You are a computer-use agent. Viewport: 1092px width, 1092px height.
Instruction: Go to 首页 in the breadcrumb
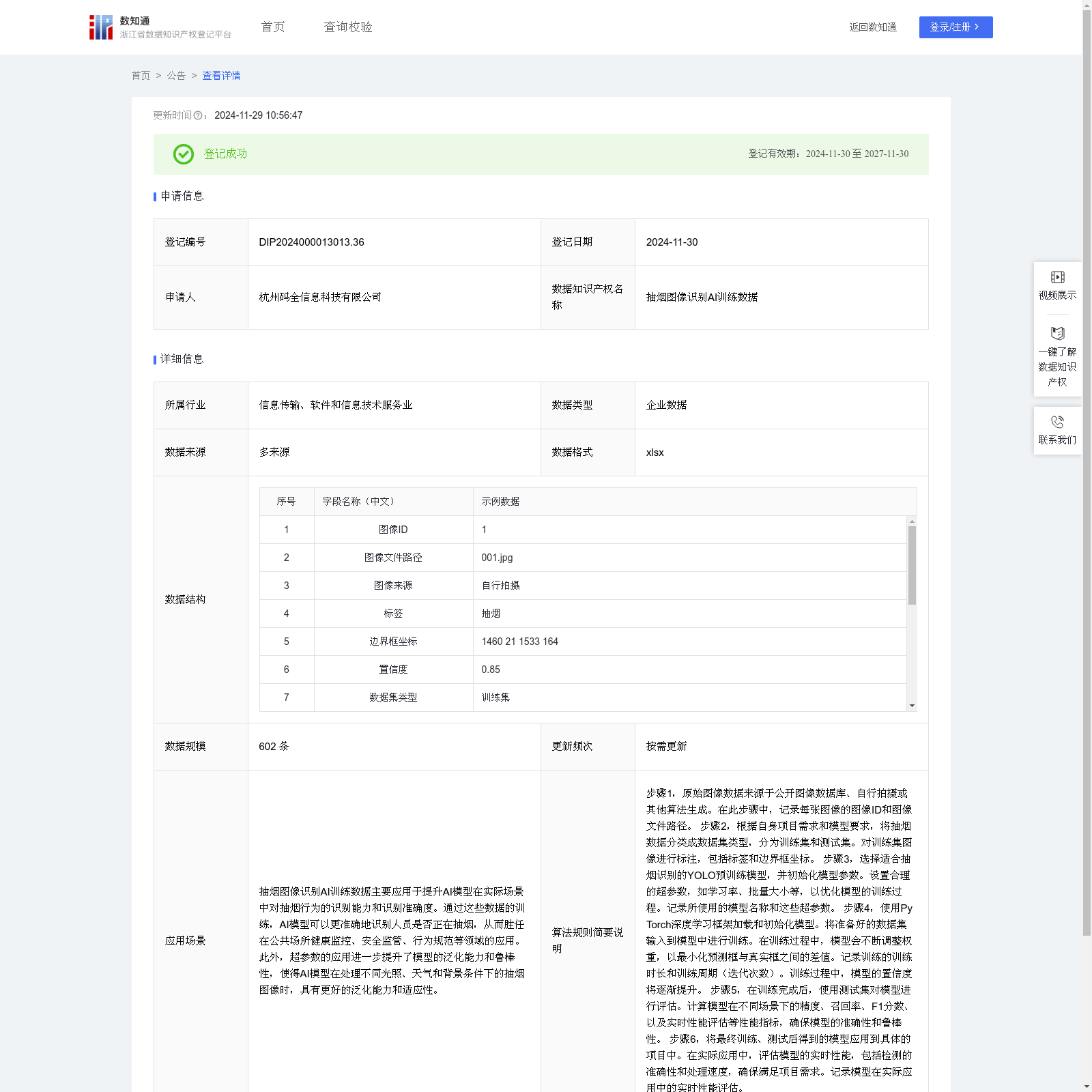[x=141, y=76]
